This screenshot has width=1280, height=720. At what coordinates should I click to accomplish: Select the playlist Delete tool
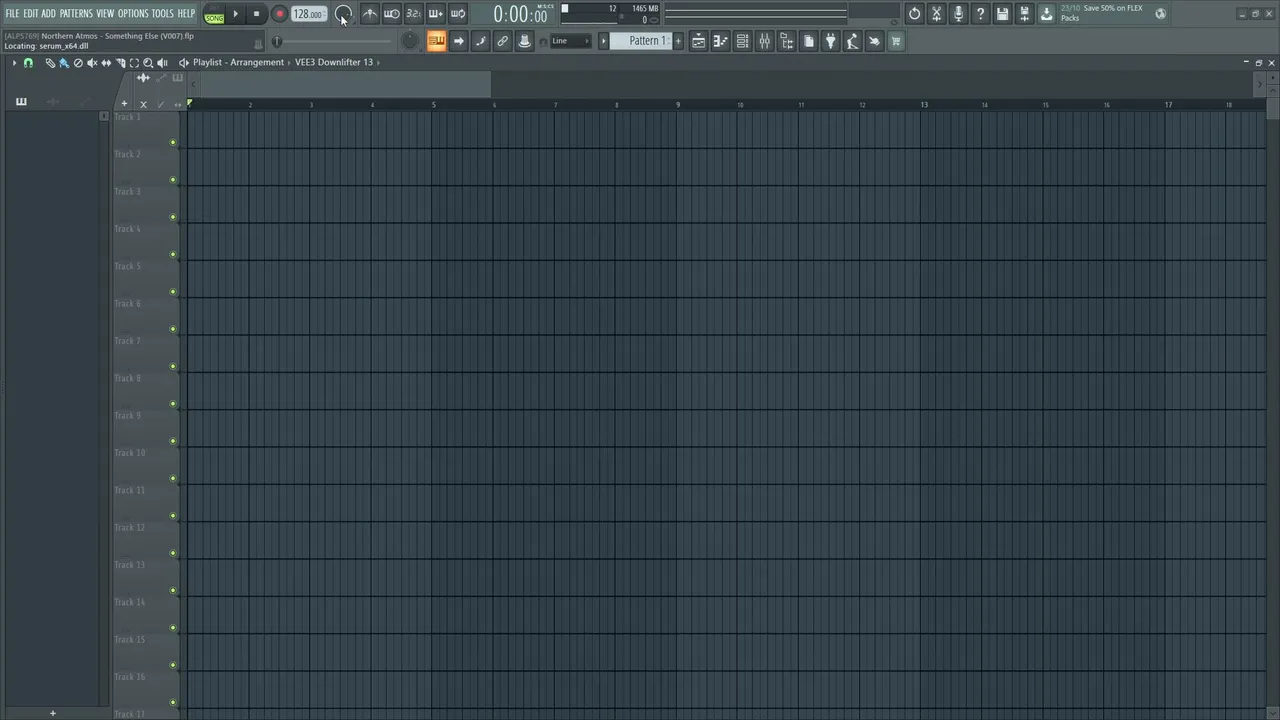tap(78, 62)
